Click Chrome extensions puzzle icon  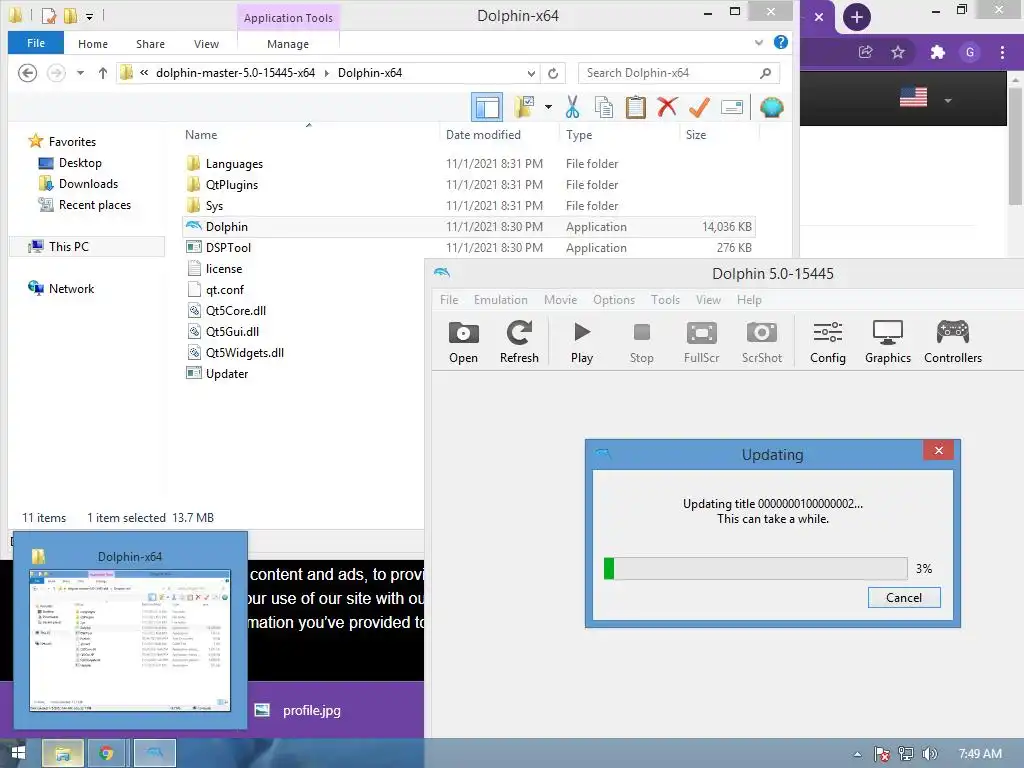click(937, 52)
